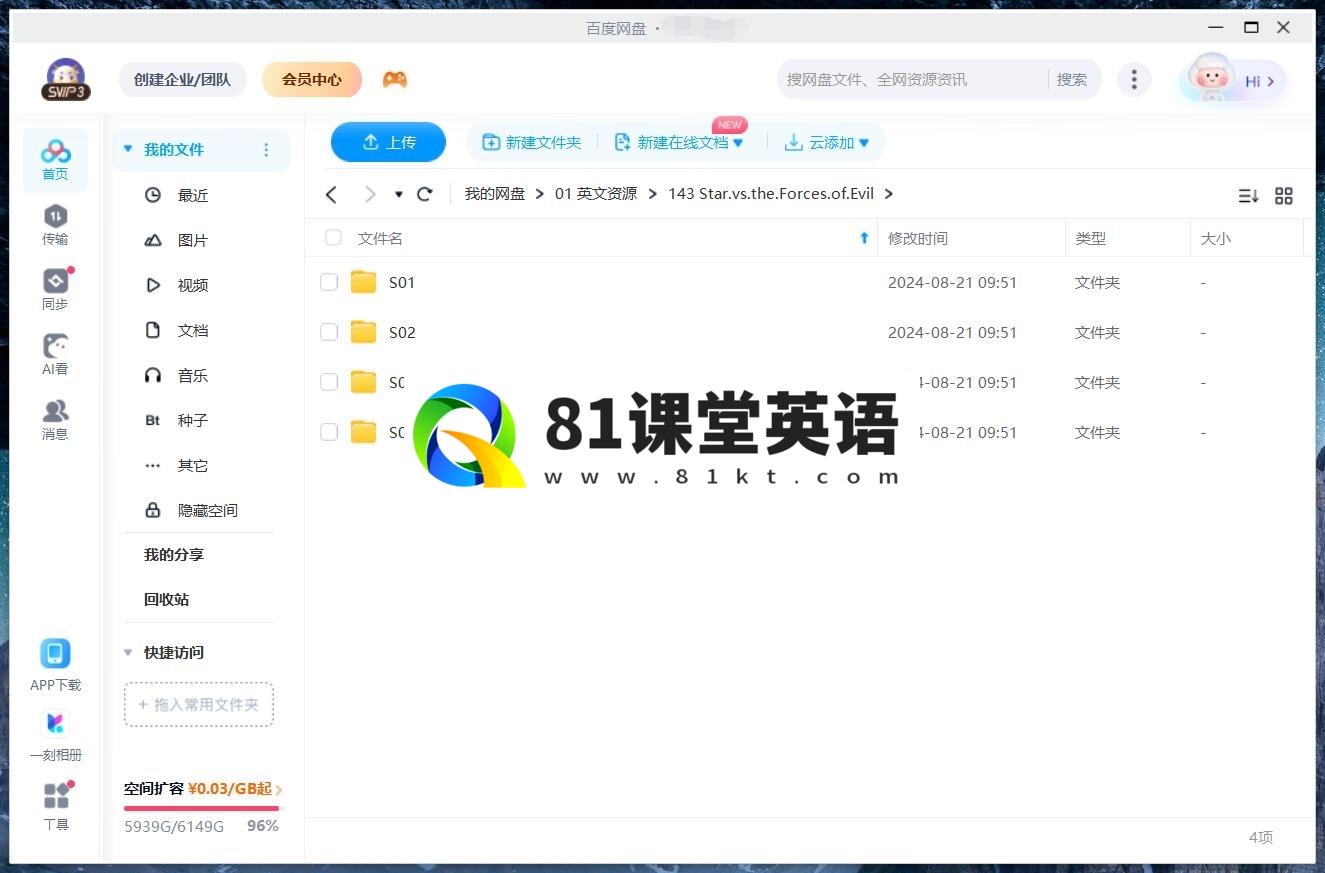Screen dimensions: 1325x873
Task: Check the box for folder S01
Action: click(329, 282)
